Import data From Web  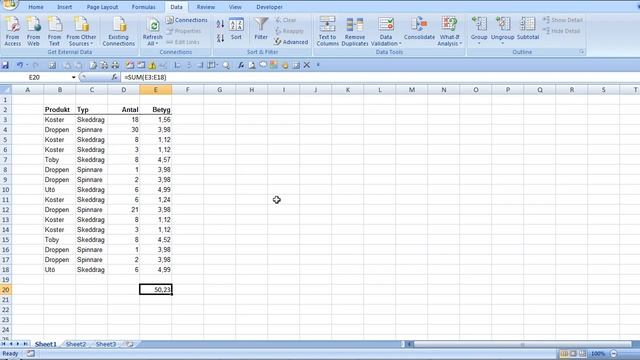click(x=33, y=31)
